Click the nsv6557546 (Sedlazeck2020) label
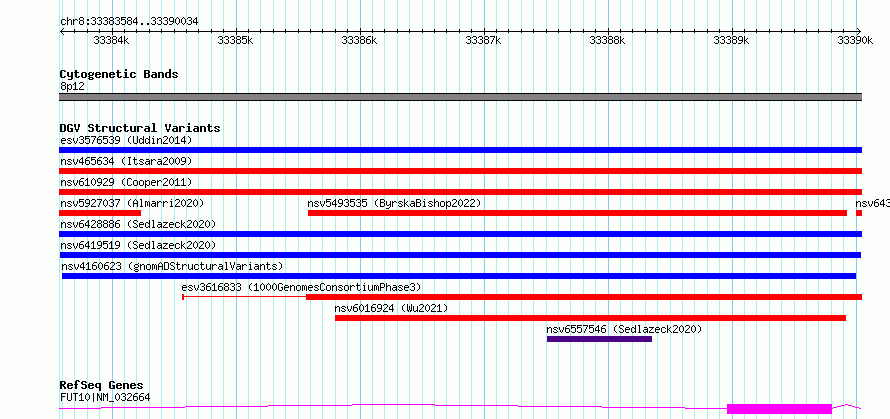 pos(624,329)
